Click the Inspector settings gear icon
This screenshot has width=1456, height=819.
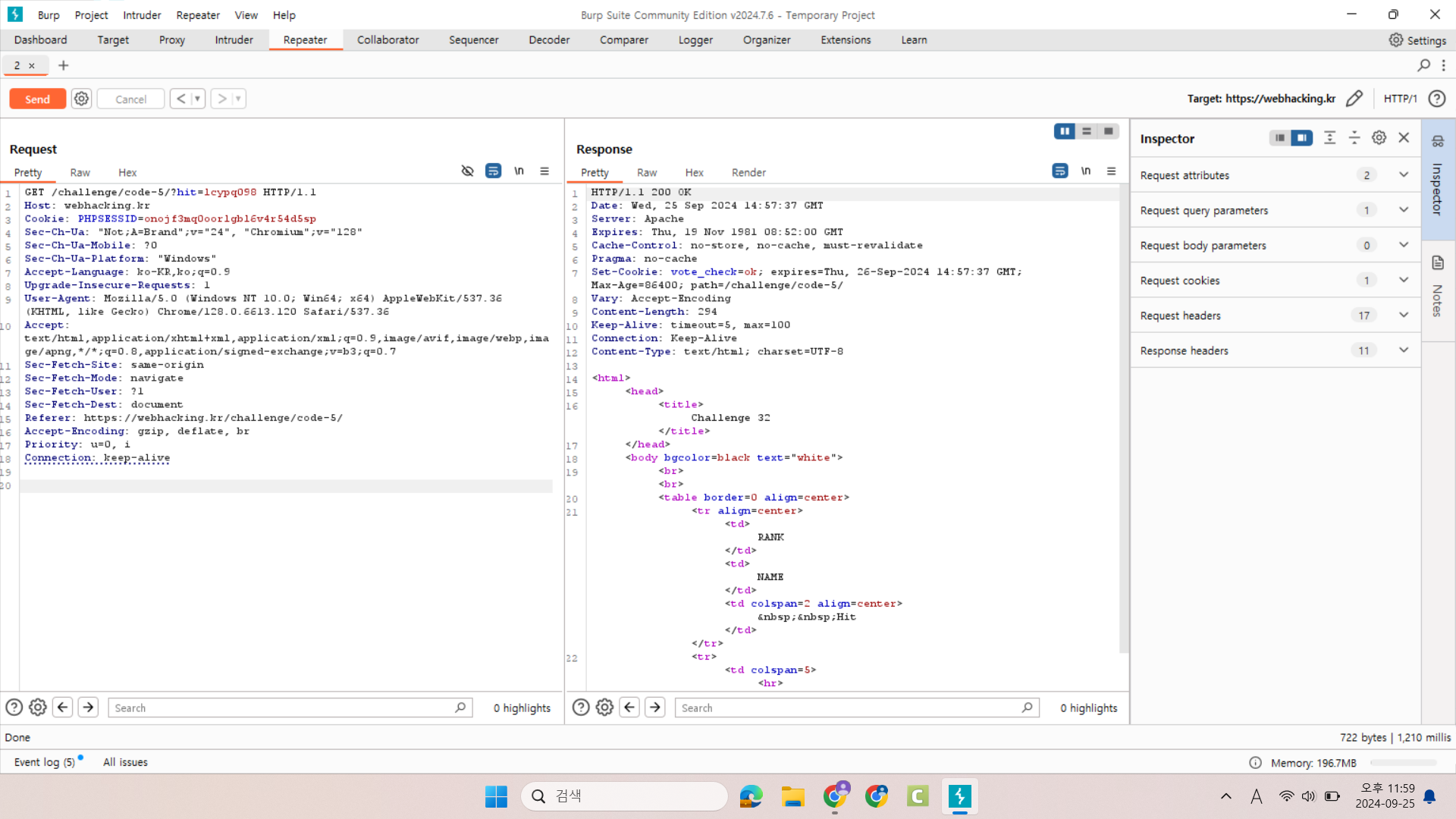[1379, 138]
